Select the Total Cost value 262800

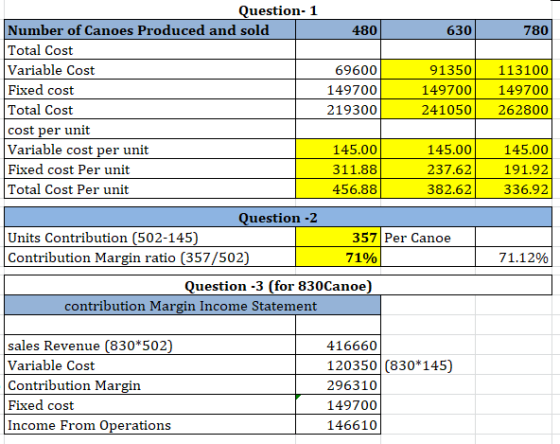pos(514,109)
